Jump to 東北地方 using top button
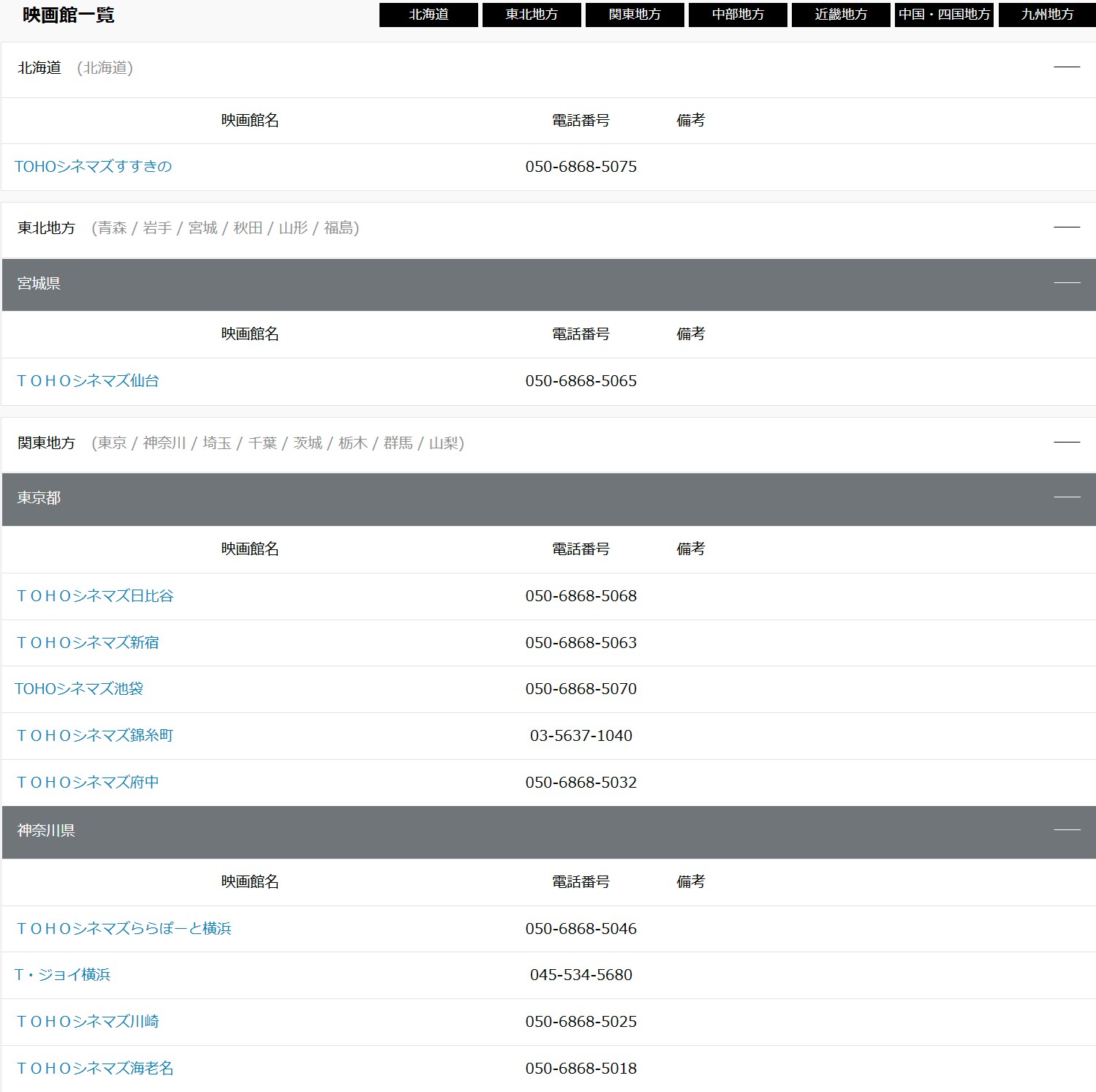This screenshot has height=1092, width=1096. pos(532,15)
